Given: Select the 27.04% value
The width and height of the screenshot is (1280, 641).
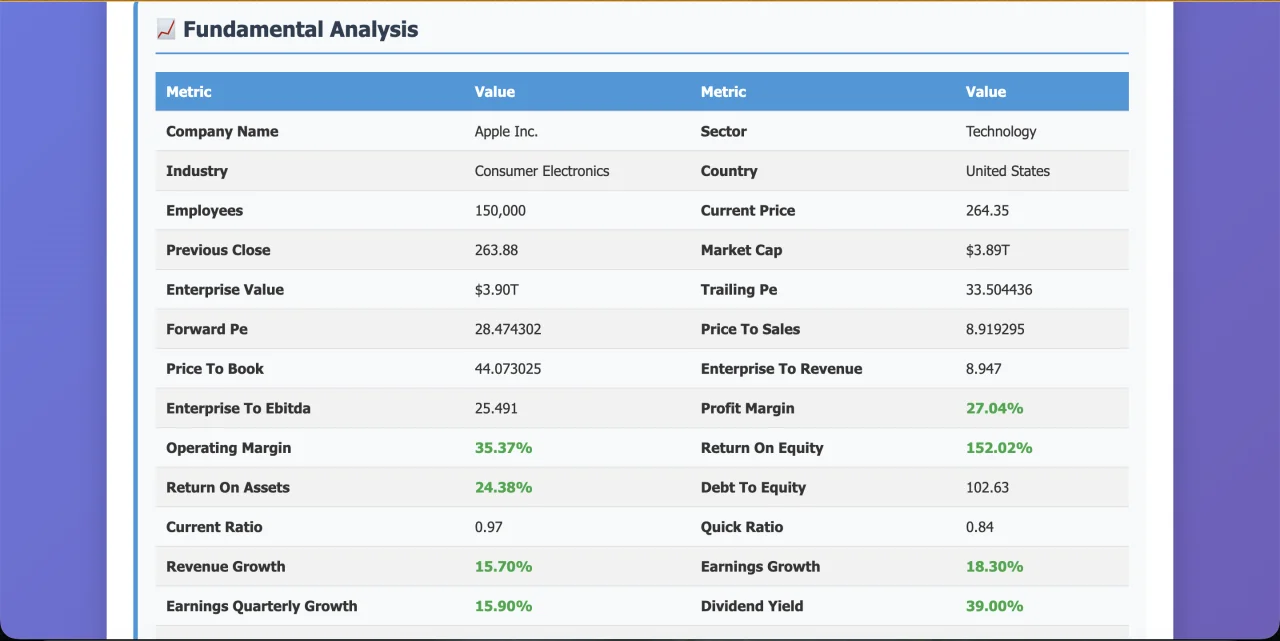Looking at the screenshot, I should pos(994,408).
